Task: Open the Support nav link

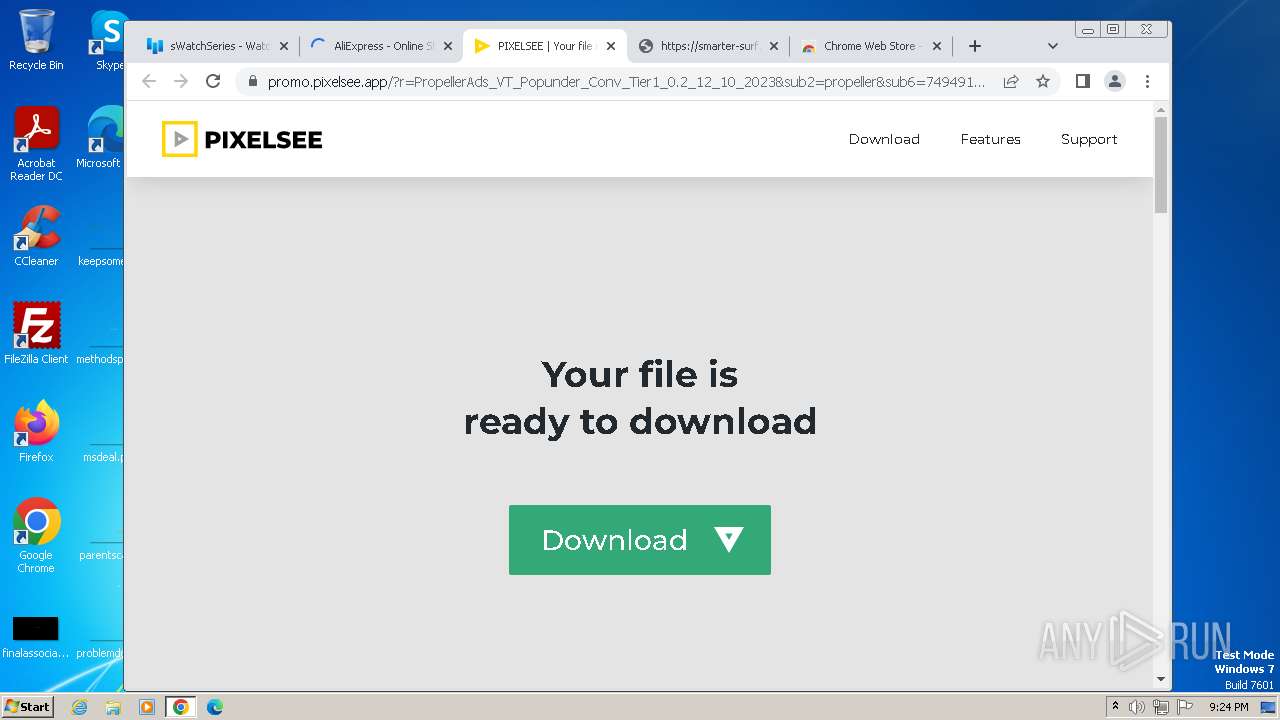Action: (x=1089, y=139)
